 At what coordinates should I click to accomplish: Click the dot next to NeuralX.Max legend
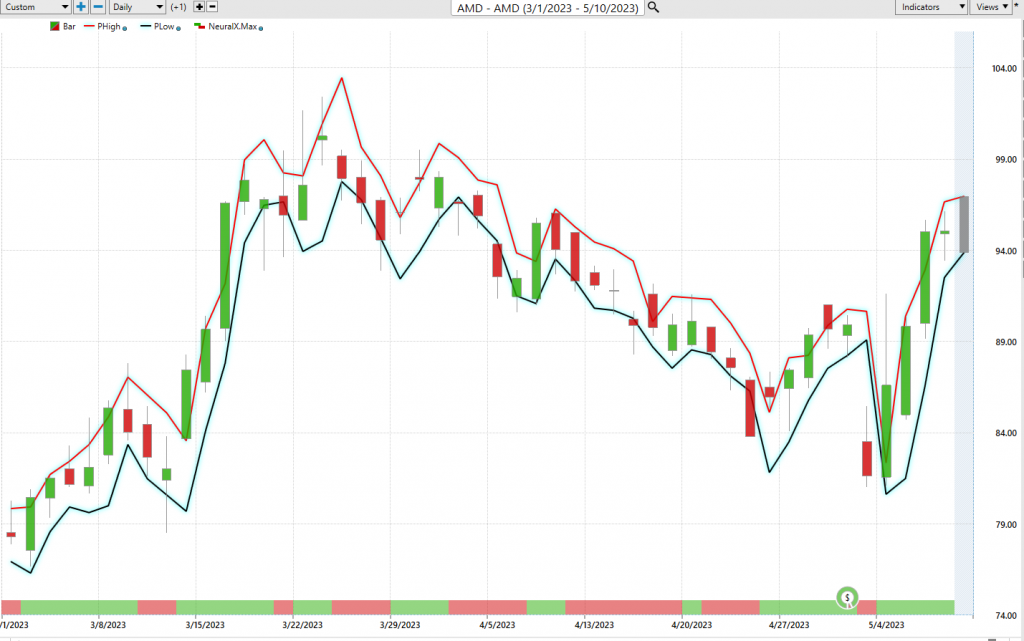pos(261,28)
